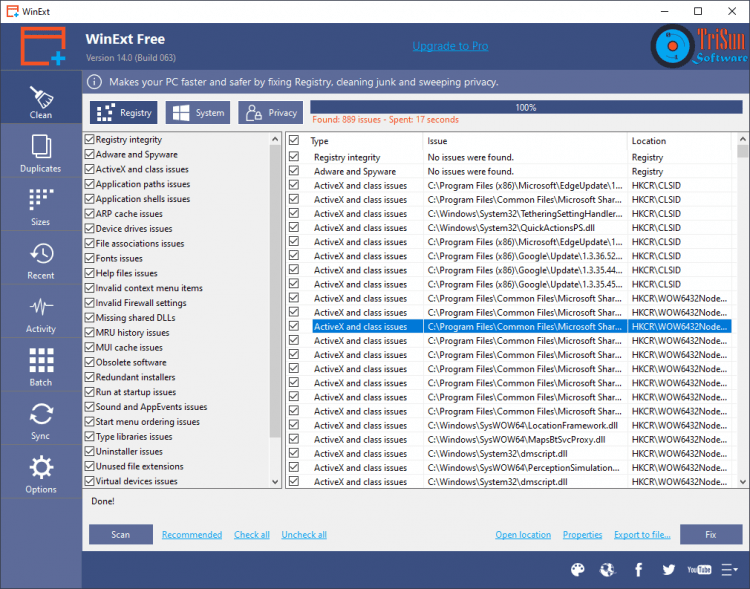Toggle select-all checkbox in results header
Viewport: 750px width, 589px height.
point(294,141)
